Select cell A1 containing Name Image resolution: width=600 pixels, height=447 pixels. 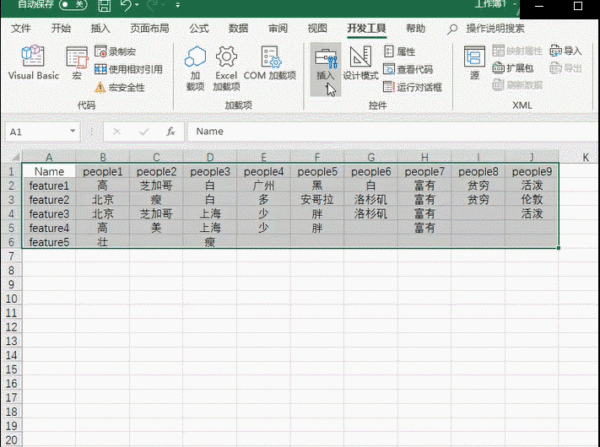(x=49, y=171)
